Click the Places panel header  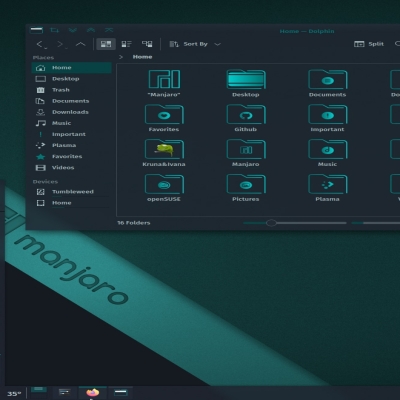(43, 58)
